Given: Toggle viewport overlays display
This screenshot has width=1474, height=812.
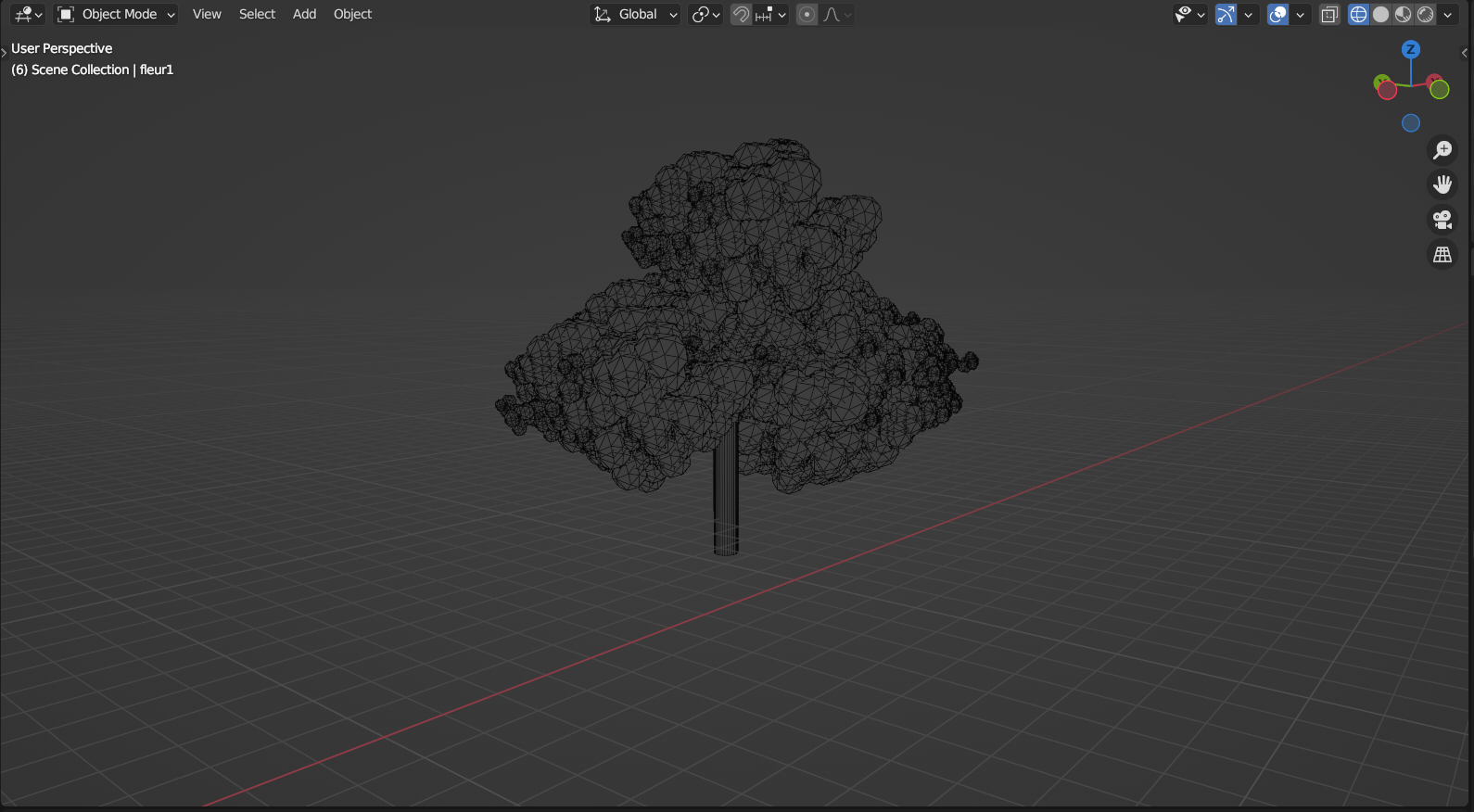Looking at the screenshot, I should click(x=1277, y=14).
